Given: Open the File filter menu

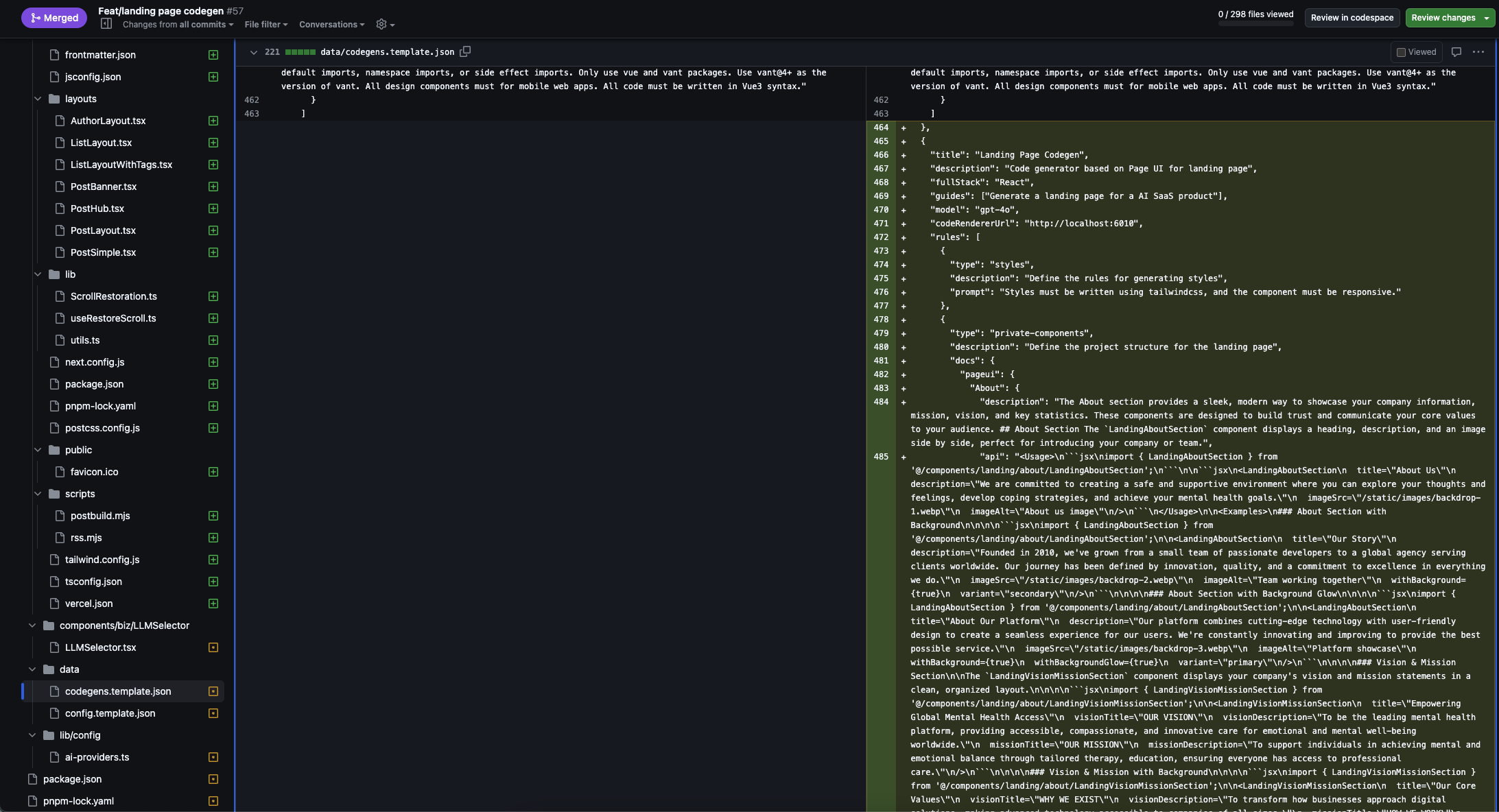Looking at the screenshot, I should [265, 25].
